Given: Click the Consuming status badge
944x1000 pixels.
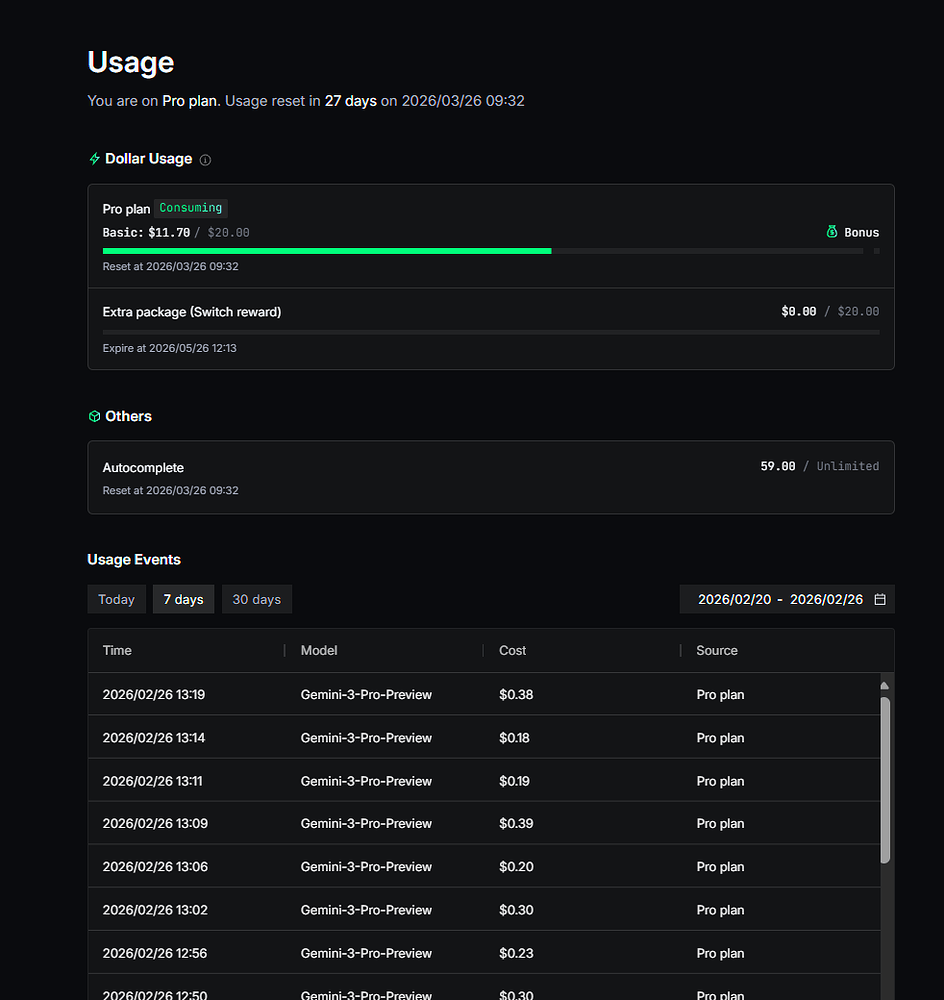Looking at the screenshot, I should coord(191,208).
